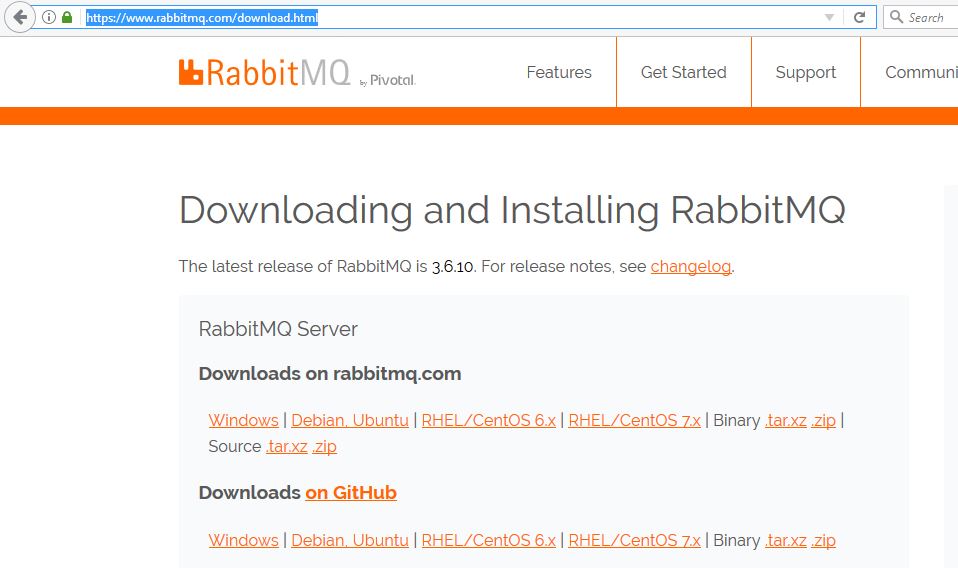This screenshot has height=568, width=958.
Task: Click the magnifier icon in search box
Action: (x=896, y=16)
